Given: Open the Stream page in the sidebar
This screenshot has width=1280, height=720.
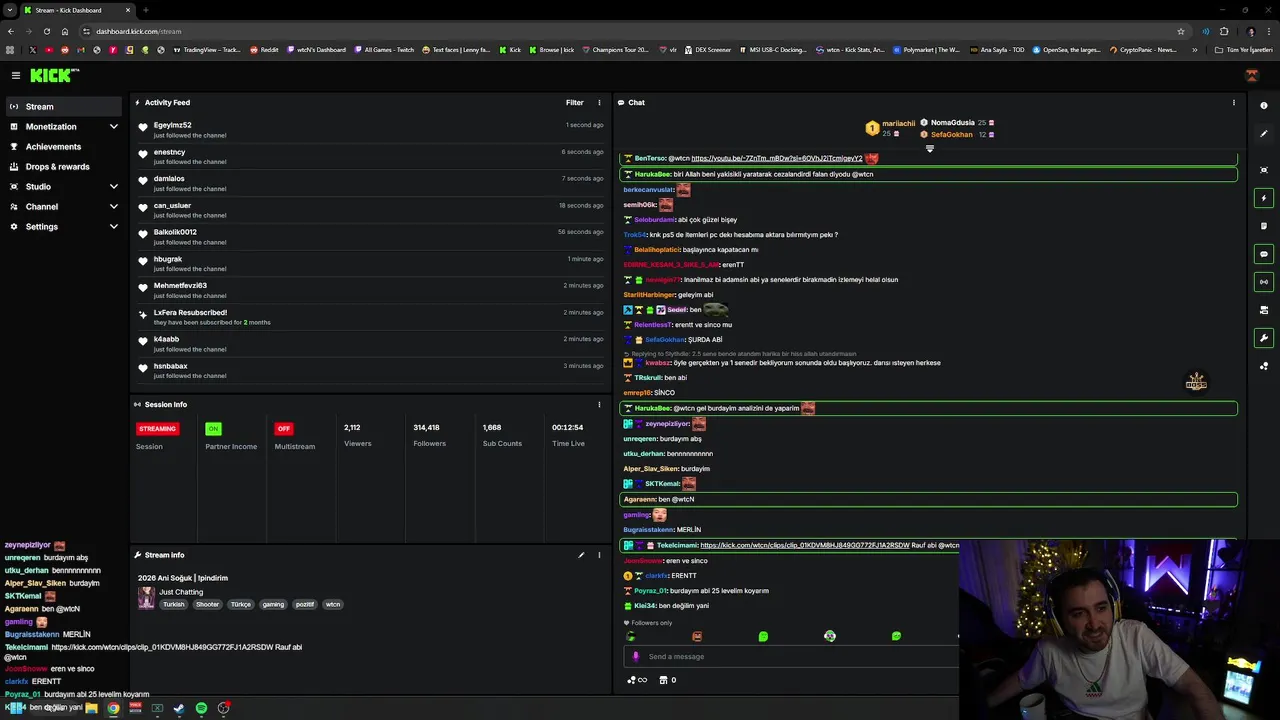Looking at the screenshot, I should 62,106.
